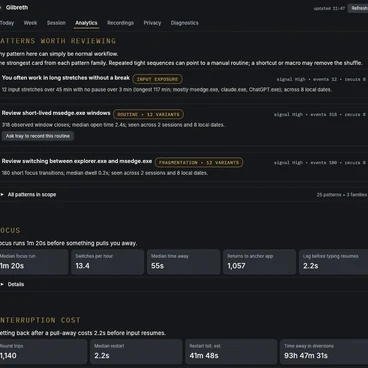Click the Median focus run card
Viewport: 368px width, 368px height.
[x=34, y=262]
